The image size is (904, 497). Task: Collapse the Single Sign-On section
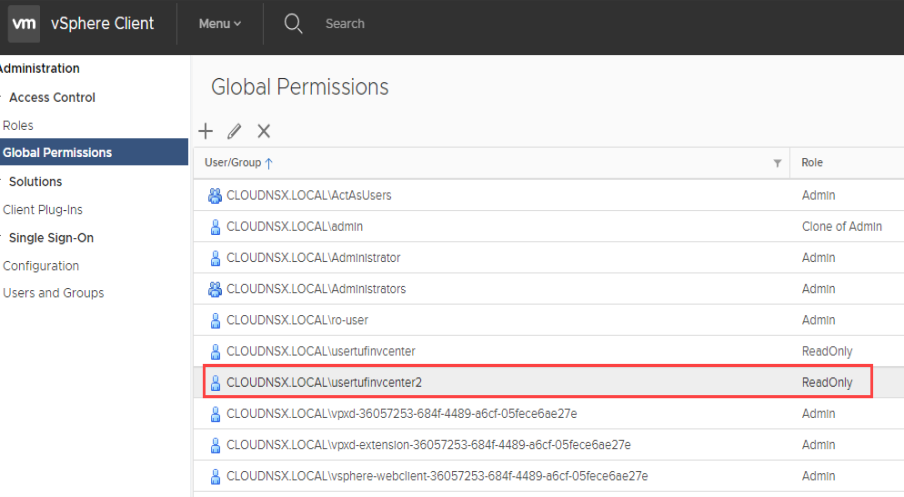click(3, 238)
